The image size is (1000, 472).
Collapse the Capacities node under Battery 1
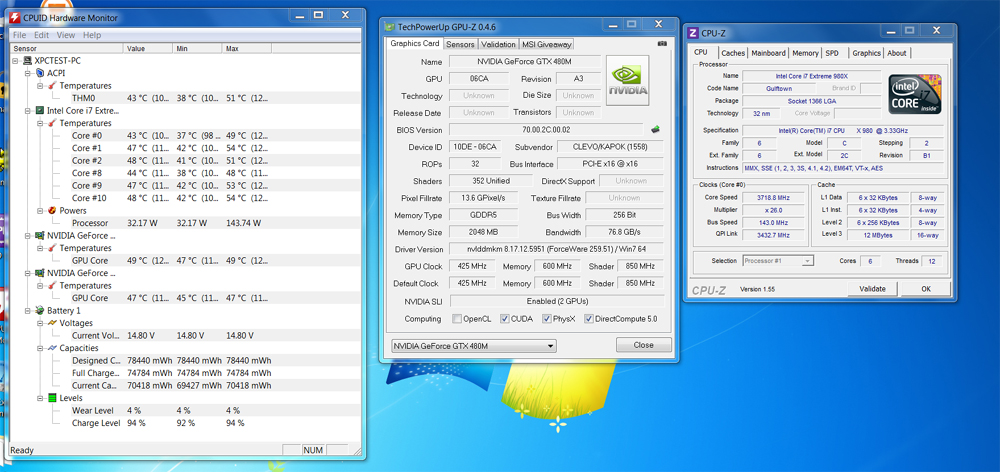(x=40, y=348)
